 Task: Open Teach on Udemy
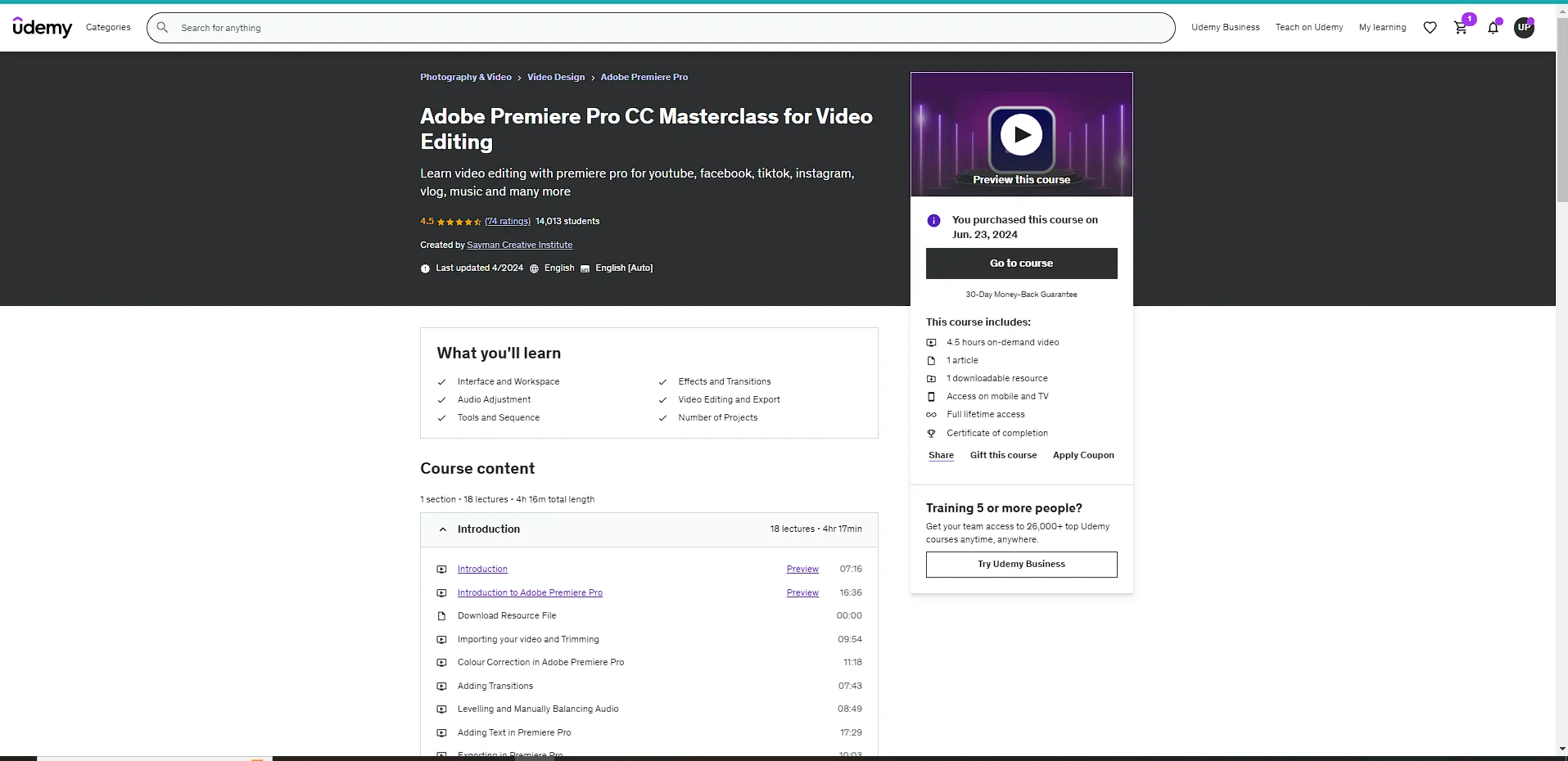[1308, 27]
